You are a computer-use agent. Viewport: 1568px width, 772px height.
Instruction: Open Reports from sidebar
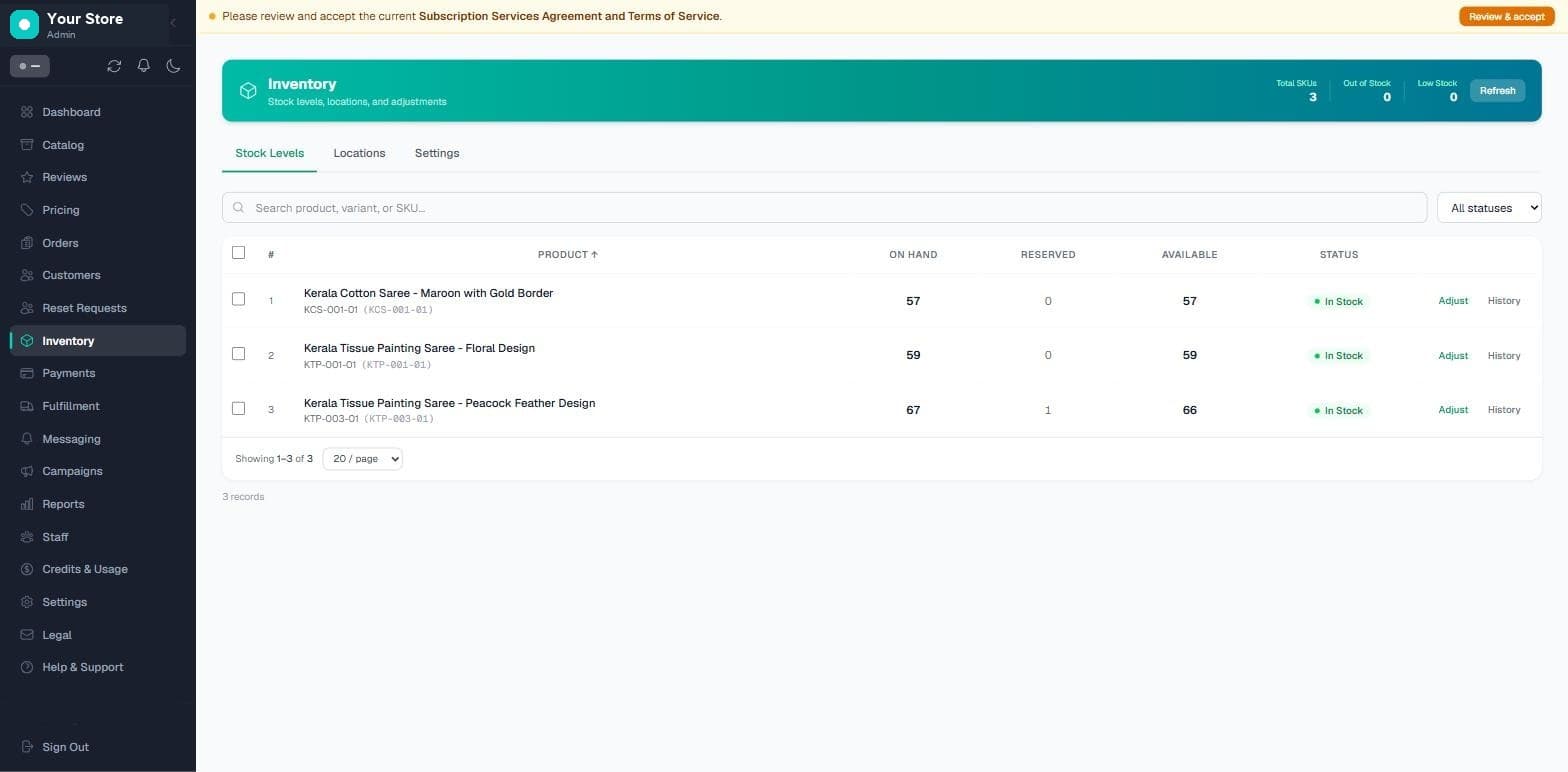(x=97, y=504)
